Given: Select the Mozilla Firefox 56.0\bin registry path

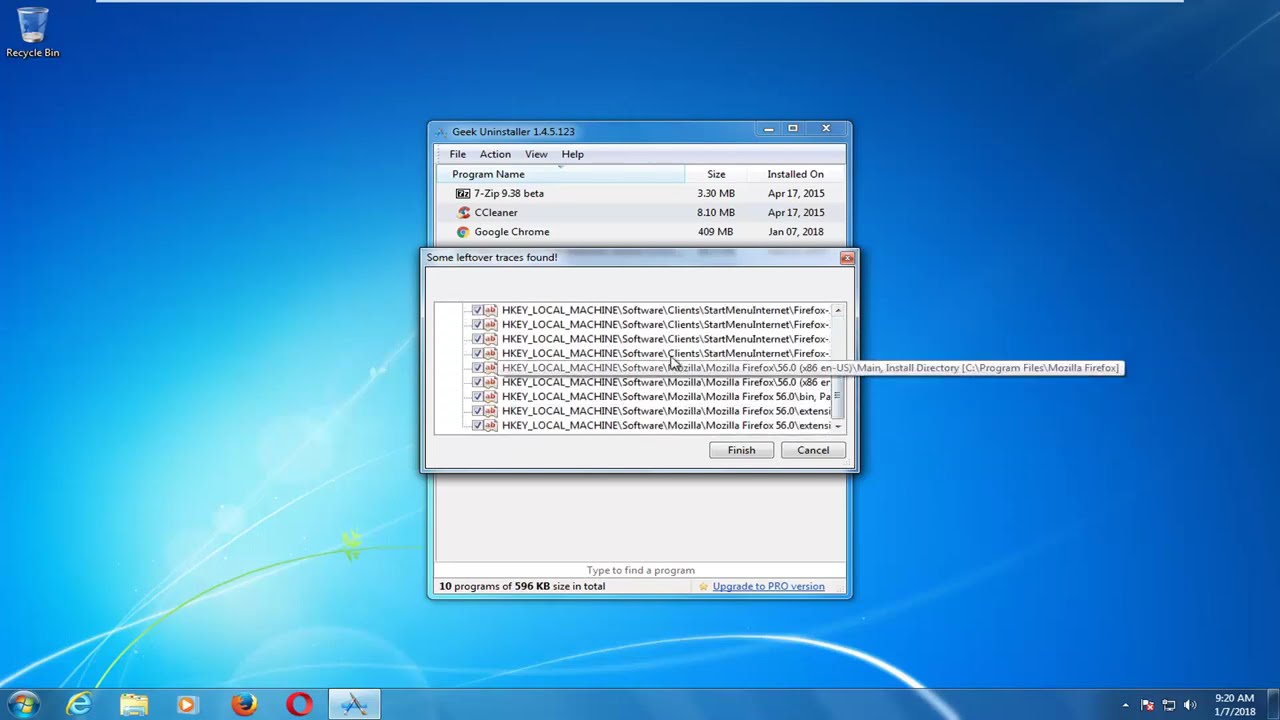Looking at the screenshot, I should (x=666, y=396).
